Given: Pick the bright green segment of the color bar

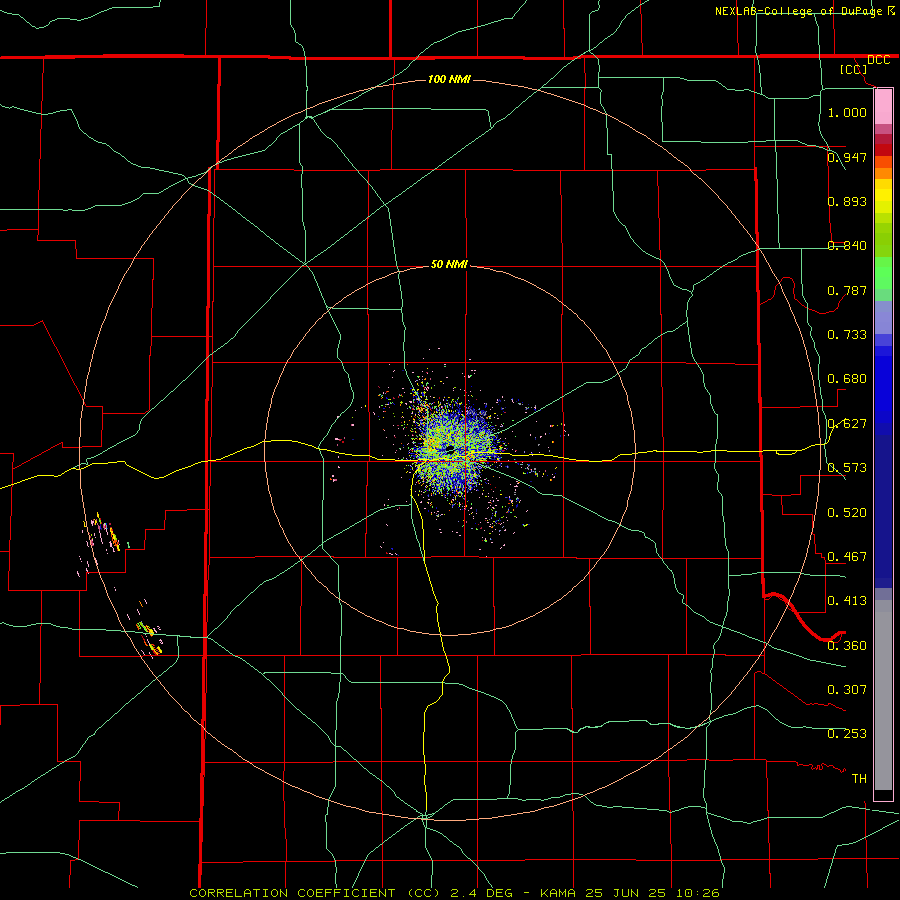Looking at the screenshot, I should 883,273.
